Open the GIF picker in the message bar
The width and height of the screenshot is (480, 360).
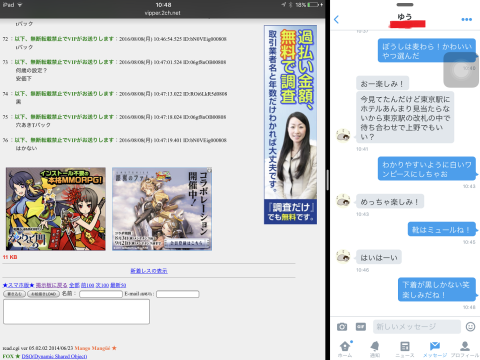click(361, 327)
